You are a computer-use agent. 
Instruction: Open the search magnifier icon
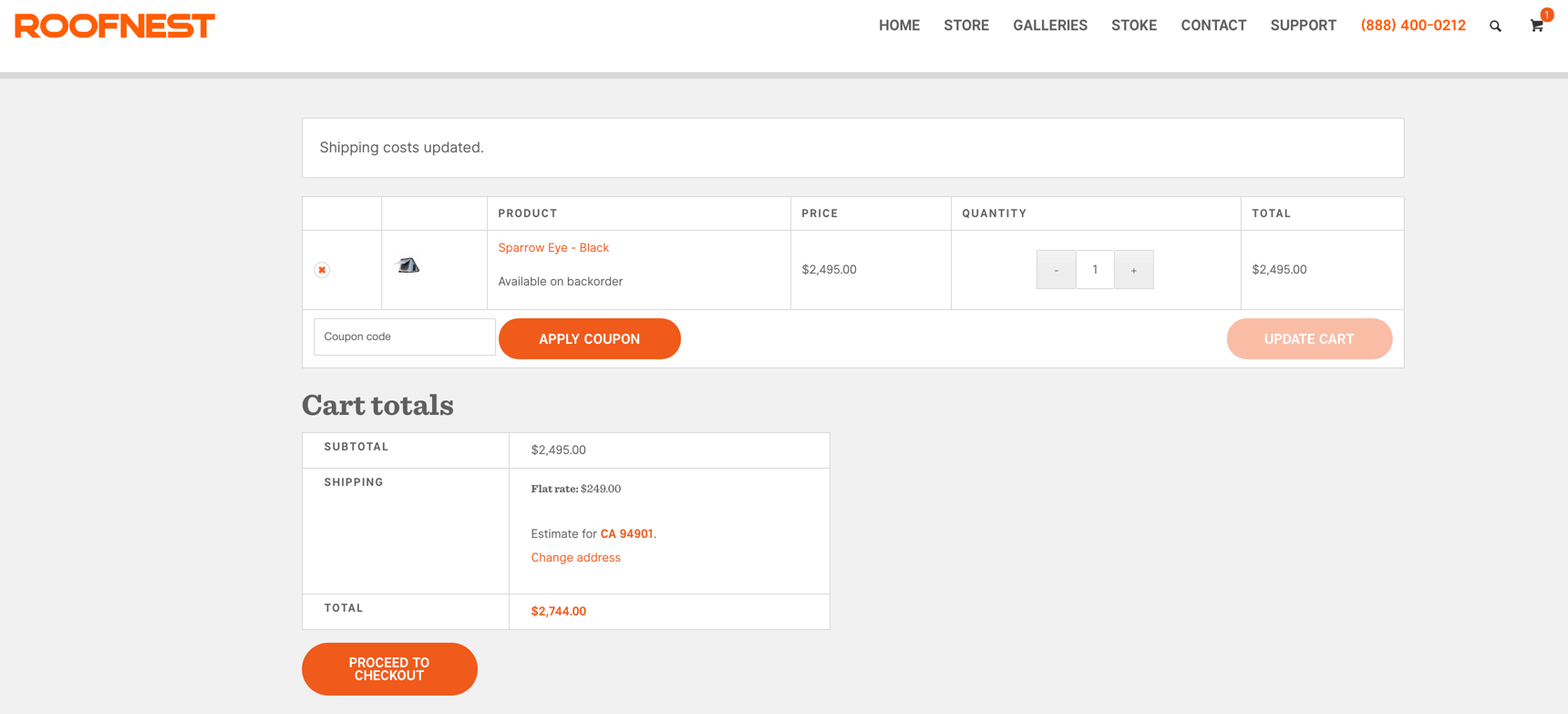point(1495,26)
